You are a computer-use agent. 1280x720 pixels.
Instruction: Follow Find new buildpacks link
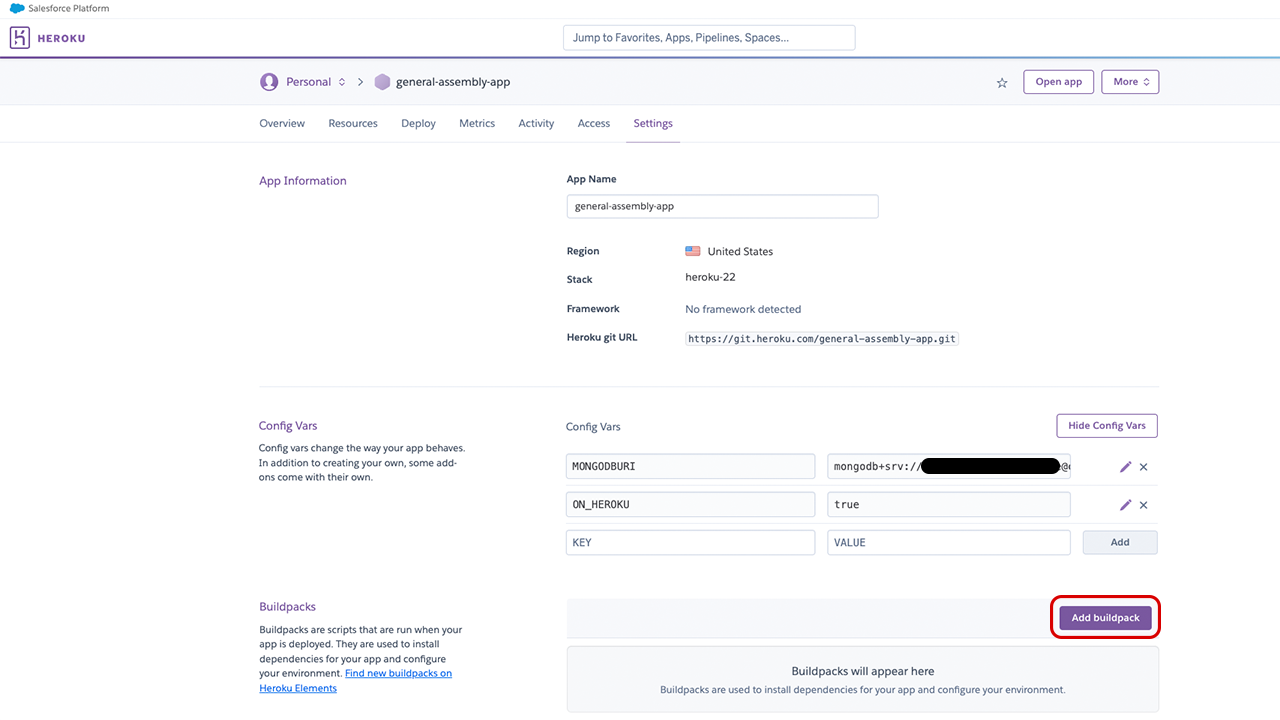(398, 674)
